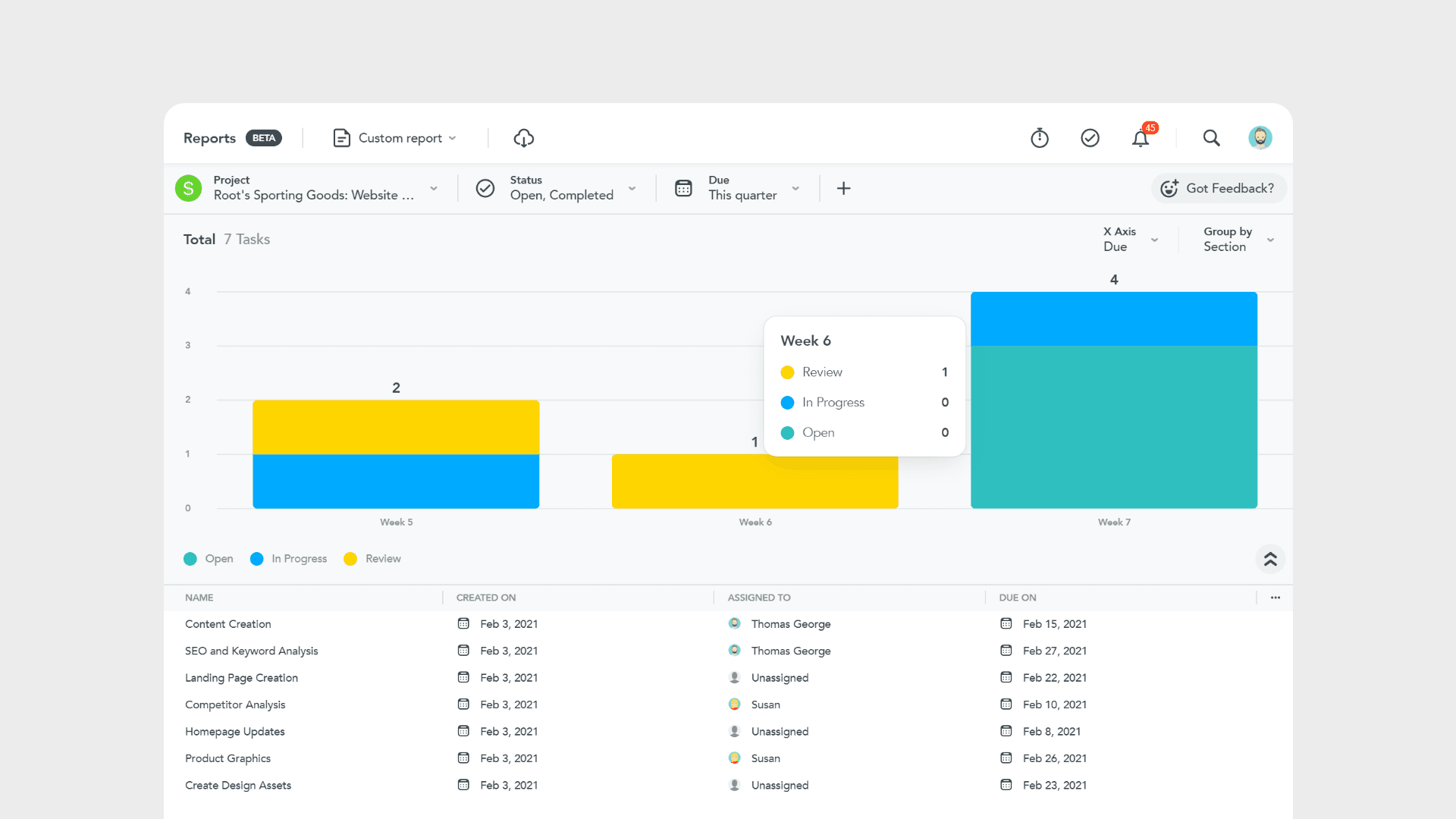Viewport: 1456px width, 819px height.
Task: Open the Group by Section dropdown
Action: coord(1238,240)
